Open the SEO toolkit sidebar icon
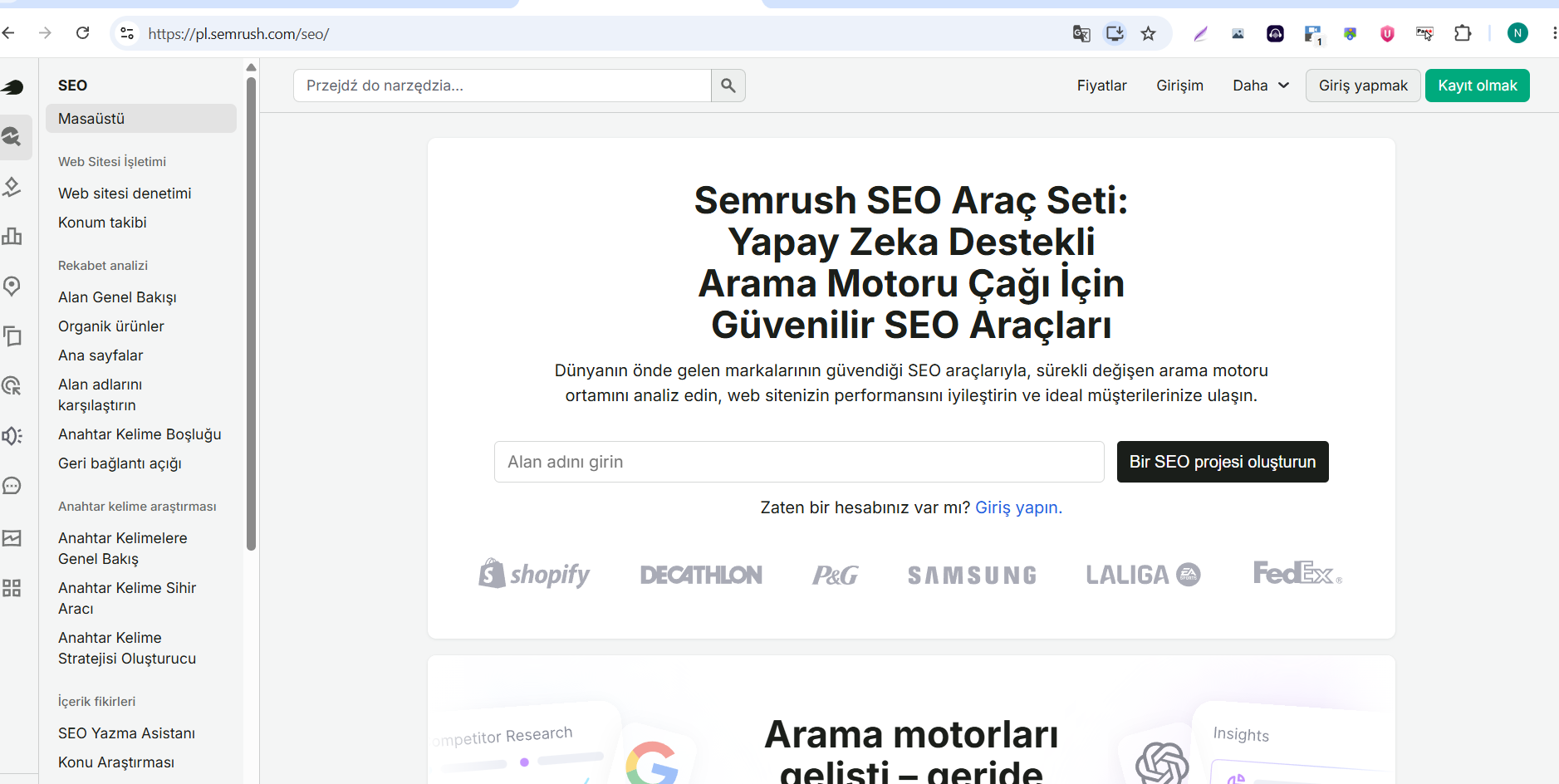Image resolution: width=1559 pixels, height=784 pixels. (x=12, y=136)
